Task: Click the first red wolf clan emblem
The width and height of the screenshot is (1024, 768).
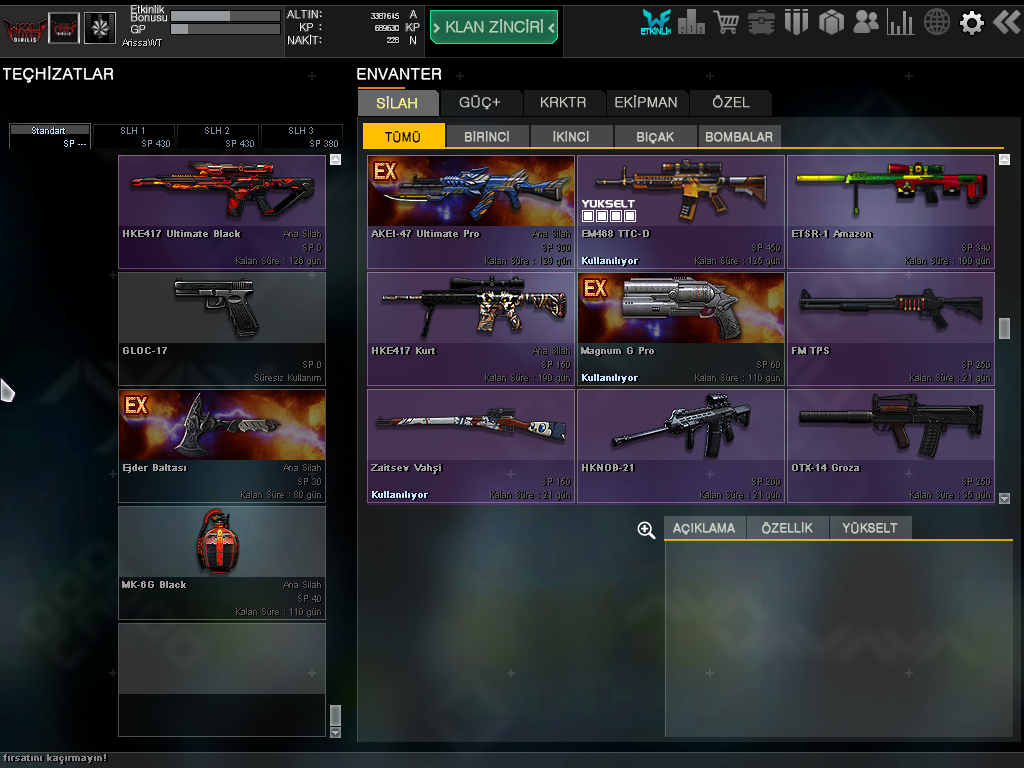Action: point(24,29)
